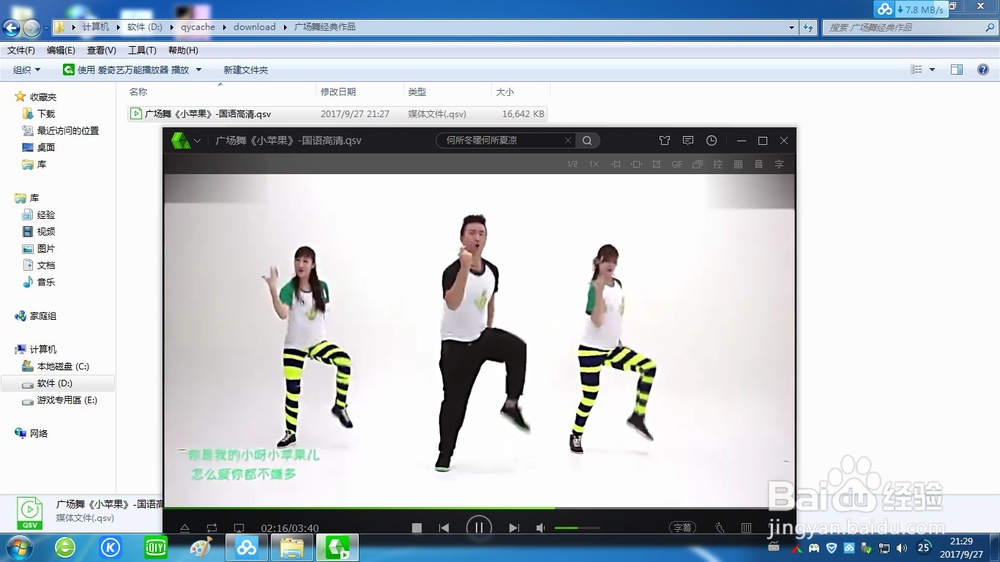1000x562 pixels.
Task: Adjust the green volume slider
Action: coord(577,528)
